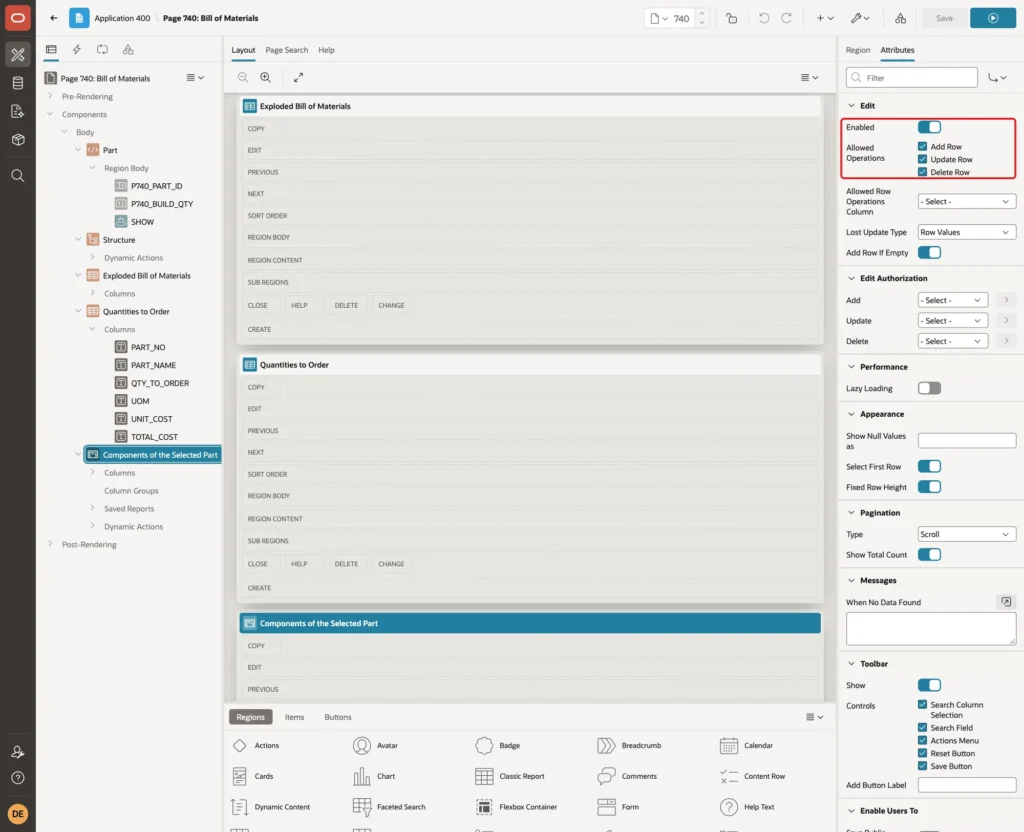The image size is (1024, 832).
Task: Open the App Builder icon in sidebar
Action: (18, 55)
